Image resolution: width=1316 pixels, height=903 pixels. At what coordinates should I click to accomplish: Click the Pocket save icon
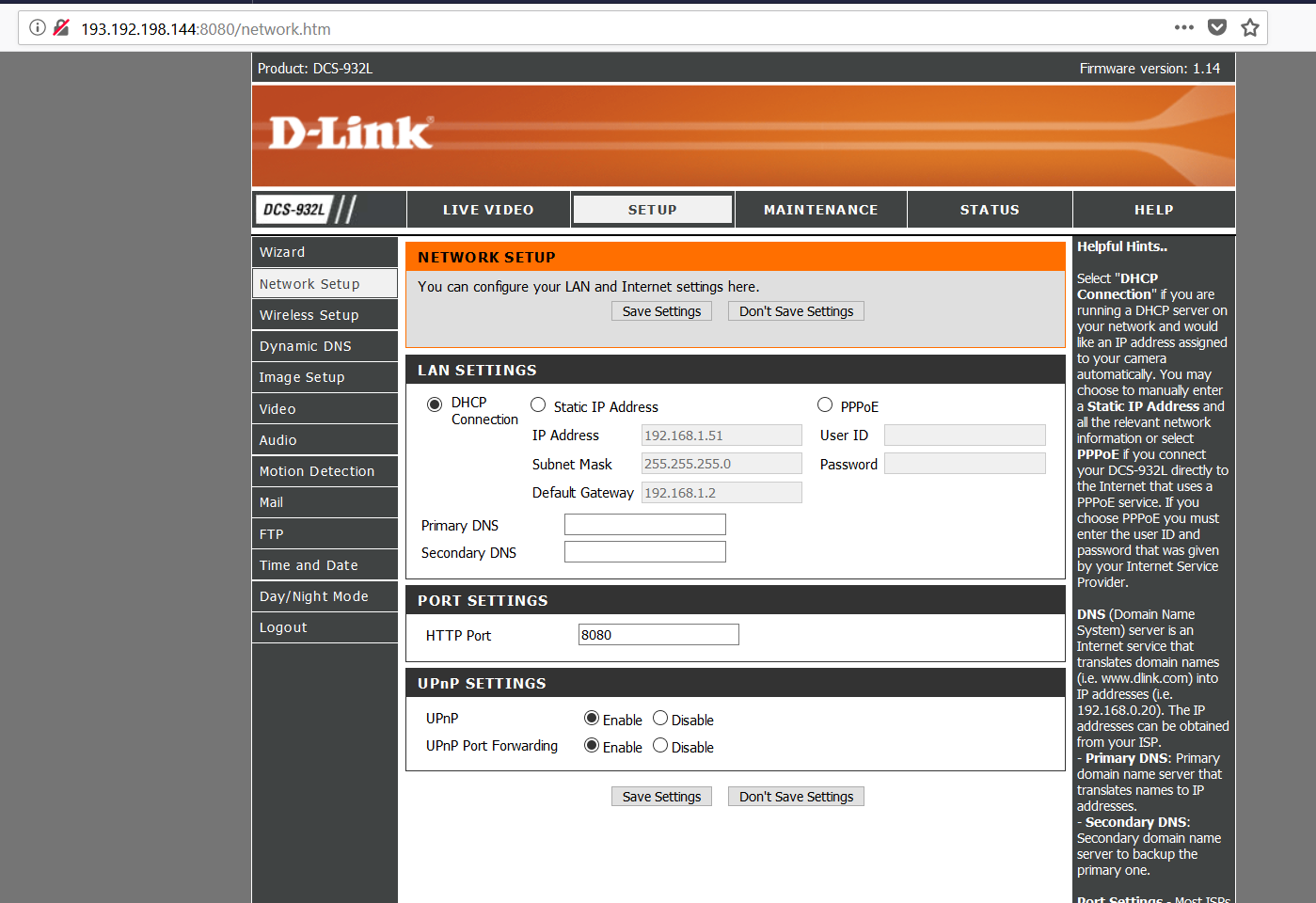coord(1217,27)
